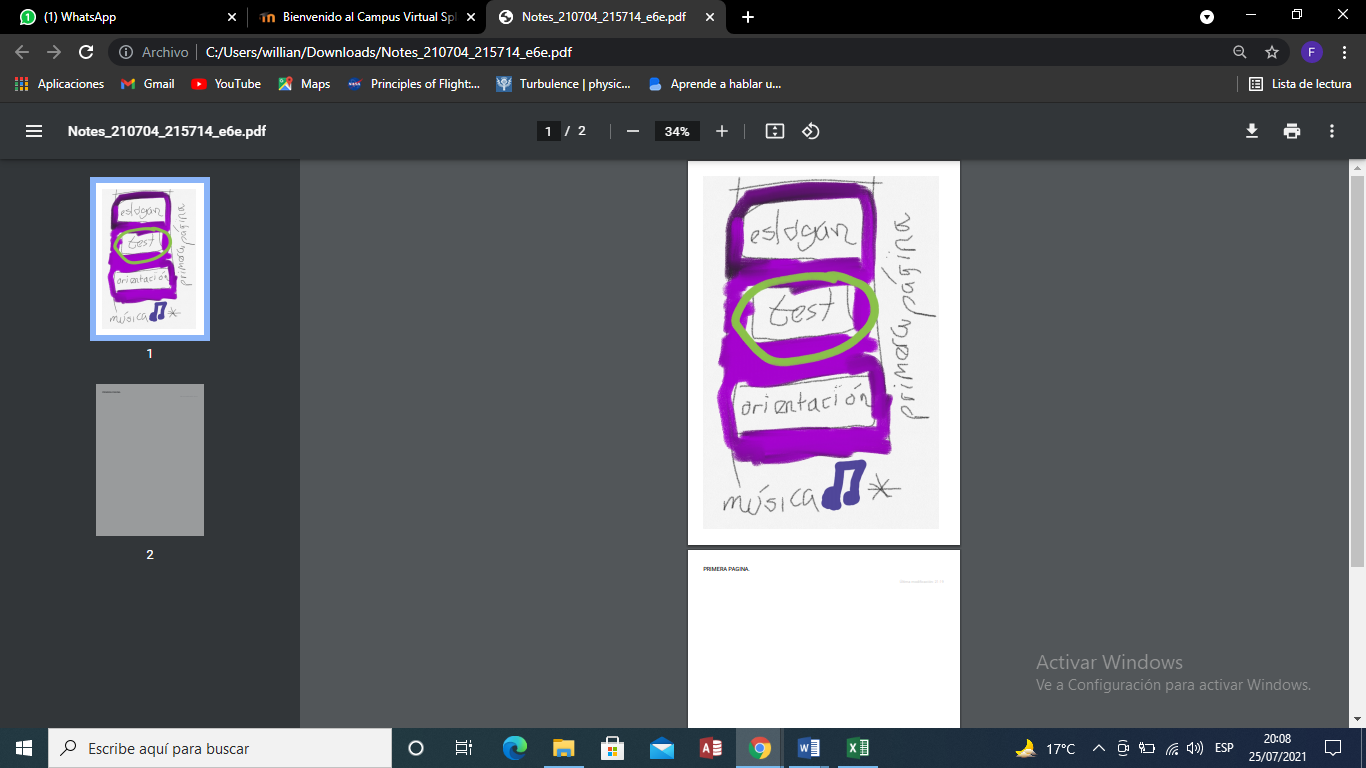Open Lista de lectura reading list
Viewport: 1366px width, 768px height.
[1300, 84]
